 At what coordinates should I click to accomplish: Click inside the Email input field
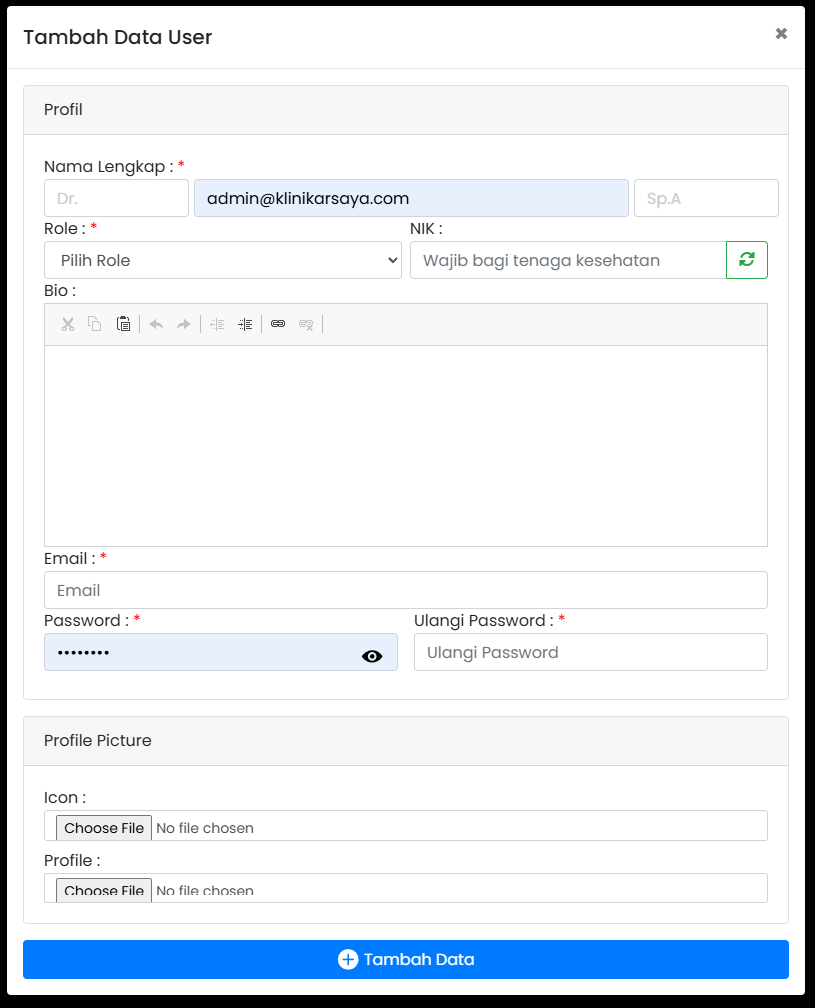[405, 590]
